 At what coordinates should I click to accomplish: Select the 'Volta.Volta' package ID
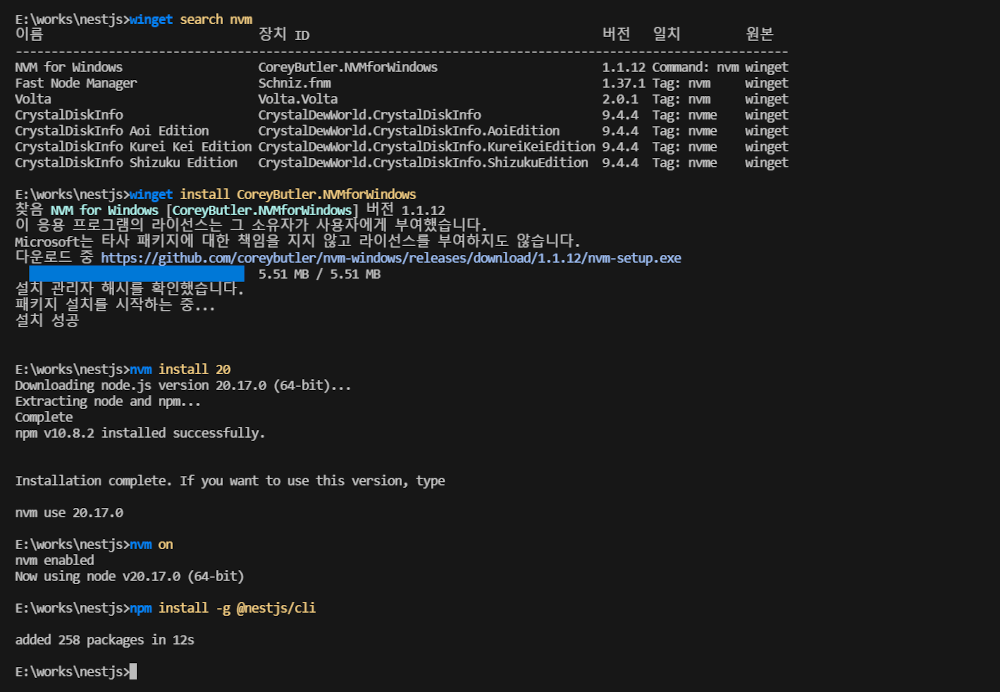(x=298, y=99)
